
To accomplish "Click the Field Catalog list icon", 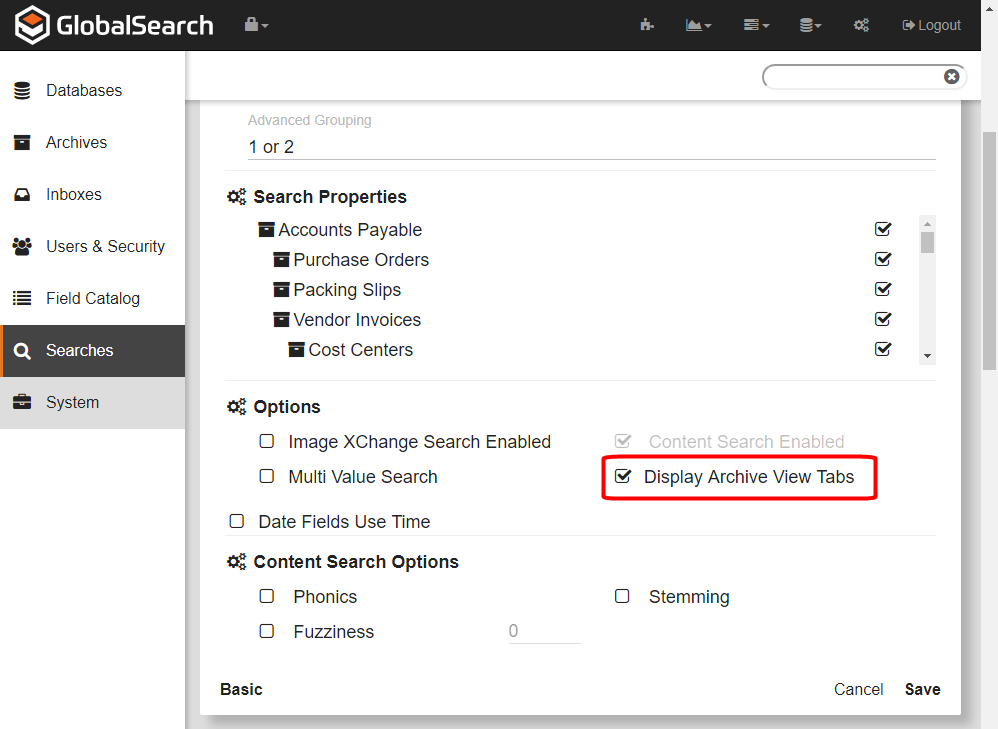I will 22,298.
